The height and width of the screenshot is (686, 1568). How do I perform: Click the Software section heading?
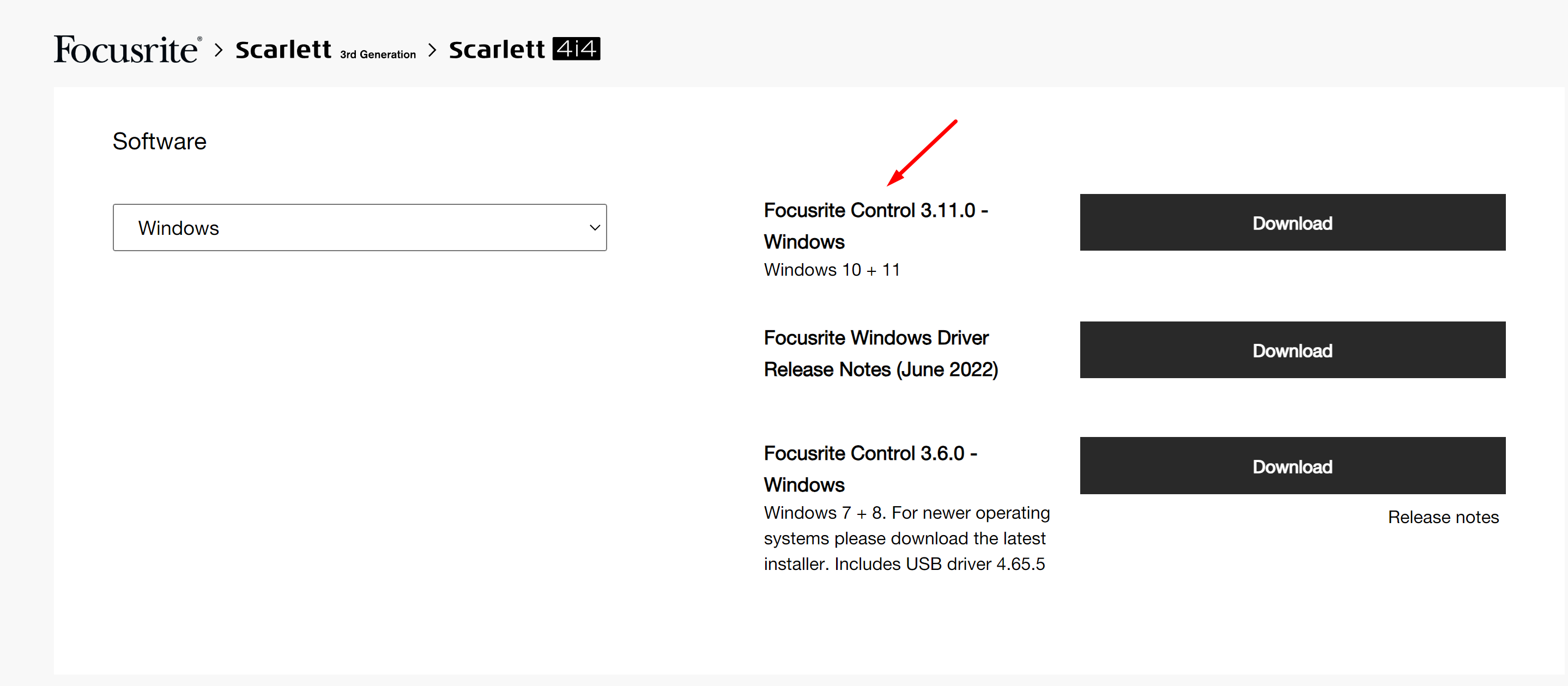point(160,141)
